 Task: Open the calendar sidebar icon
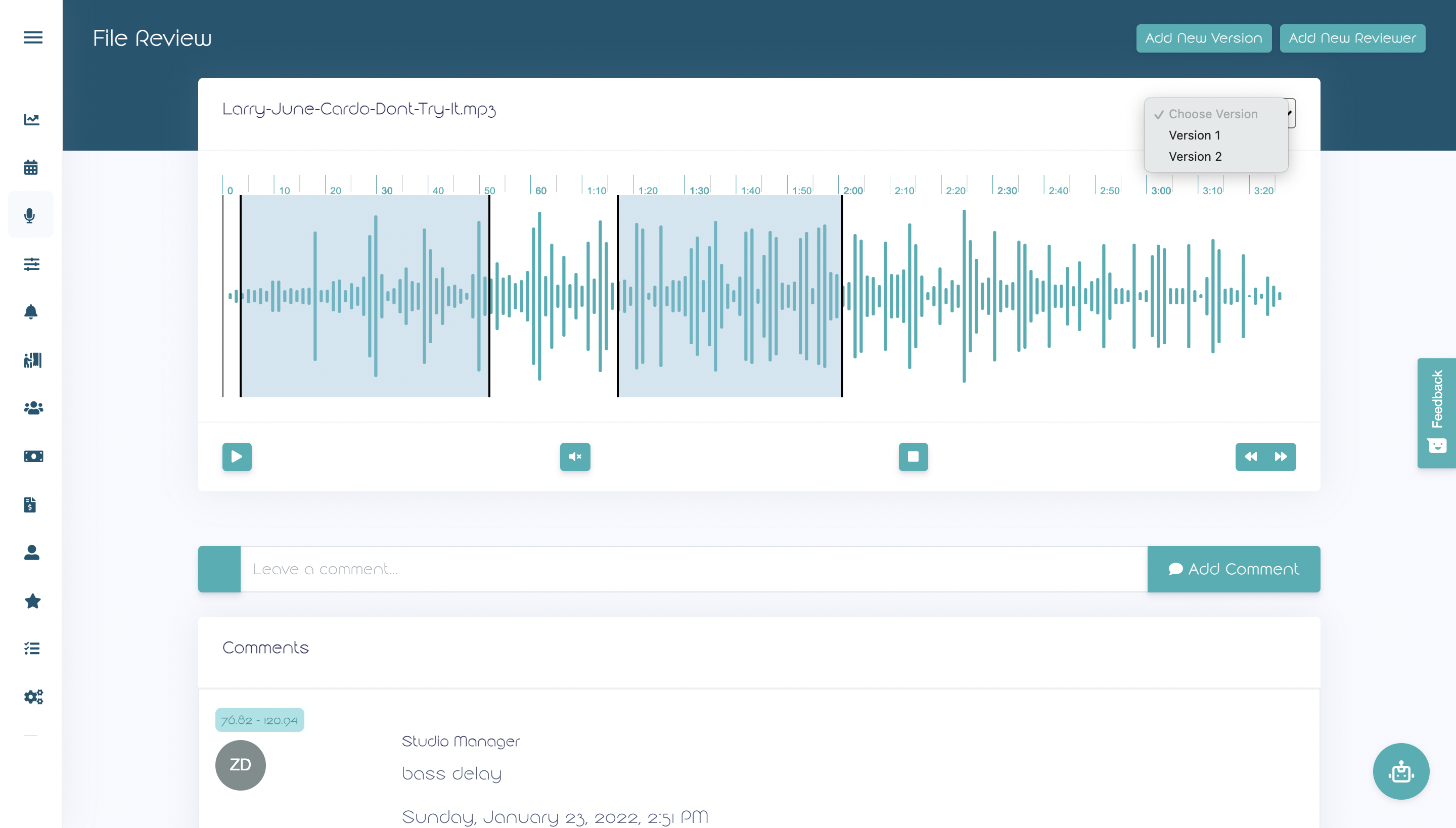31,167
